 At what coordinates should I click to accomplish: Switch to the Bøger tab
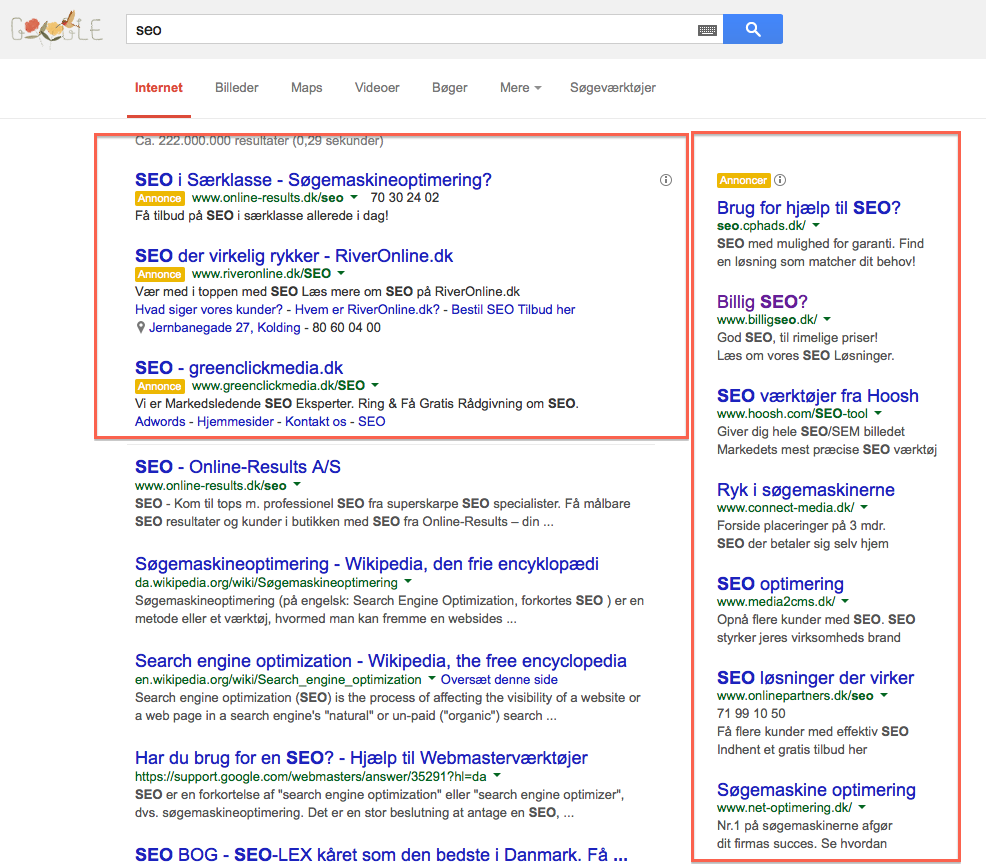pyautogui.click(x=450, y=87)
